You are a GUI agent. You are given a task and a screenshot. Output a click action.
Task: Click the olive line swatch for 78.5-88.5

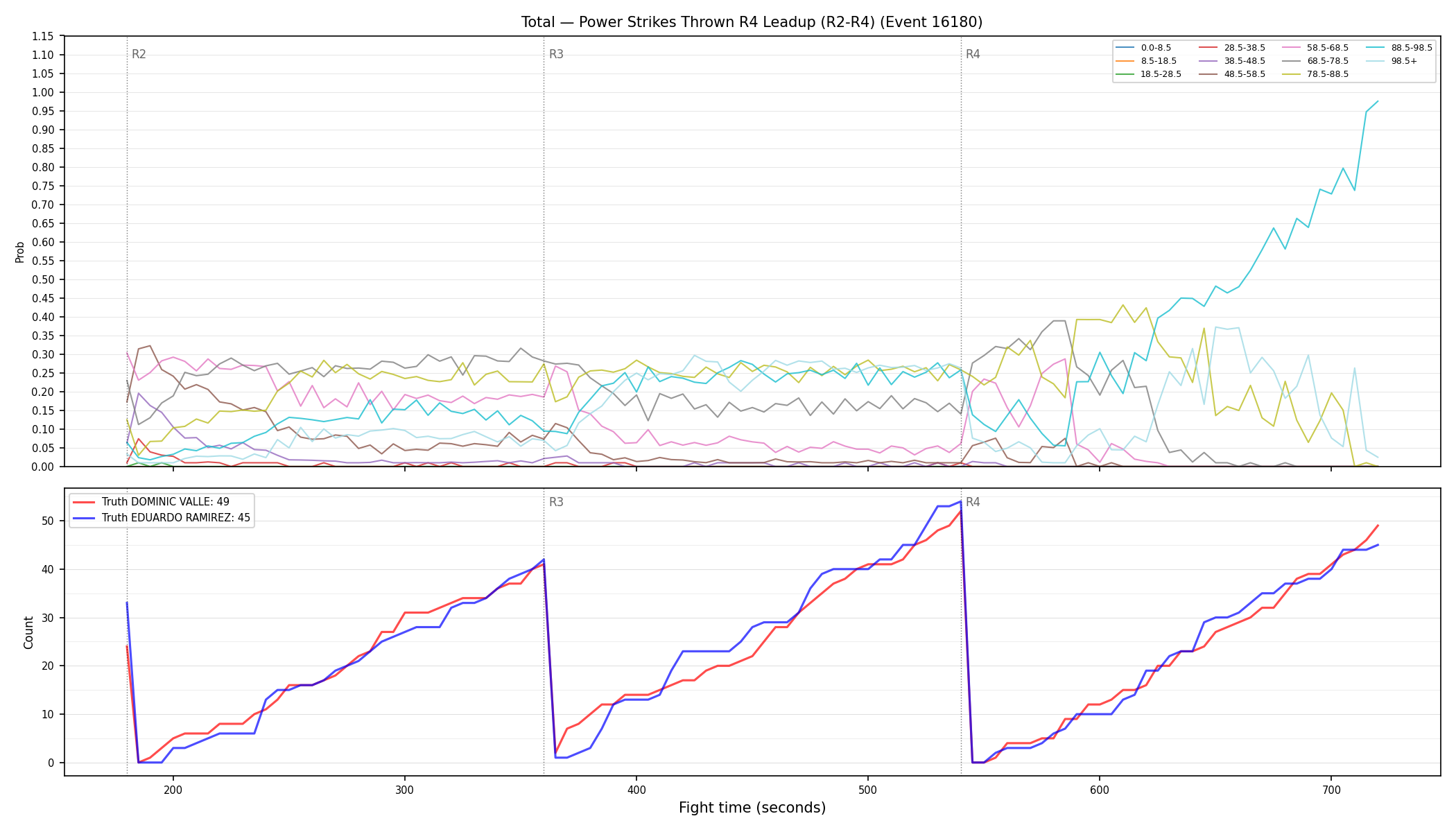click(1292, 74)
